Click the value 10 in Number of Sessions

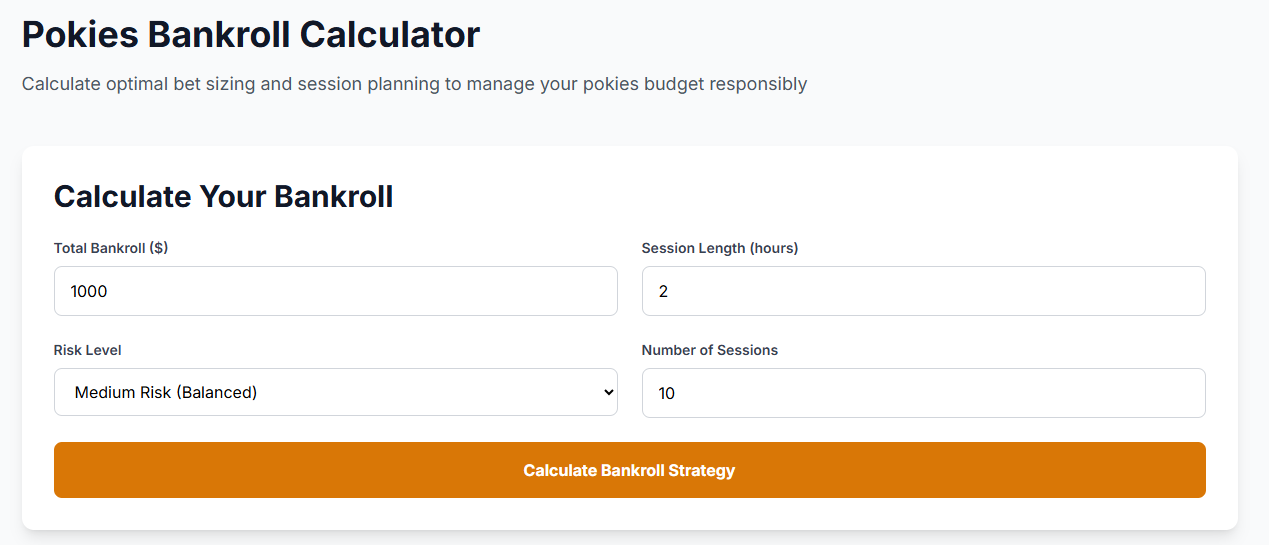click(667, 394)
